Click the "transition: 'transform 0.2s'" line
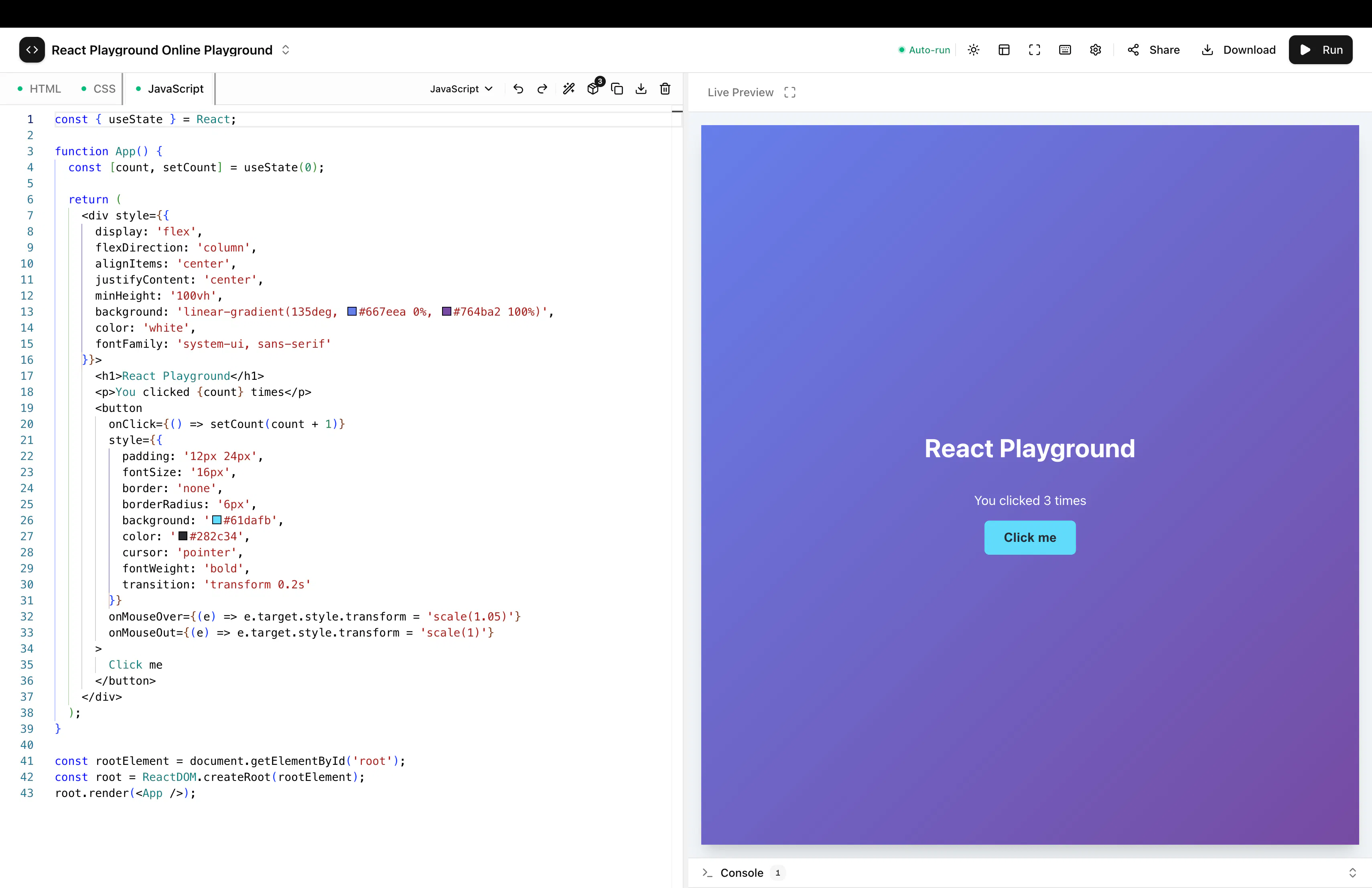 tap(216, 584)
